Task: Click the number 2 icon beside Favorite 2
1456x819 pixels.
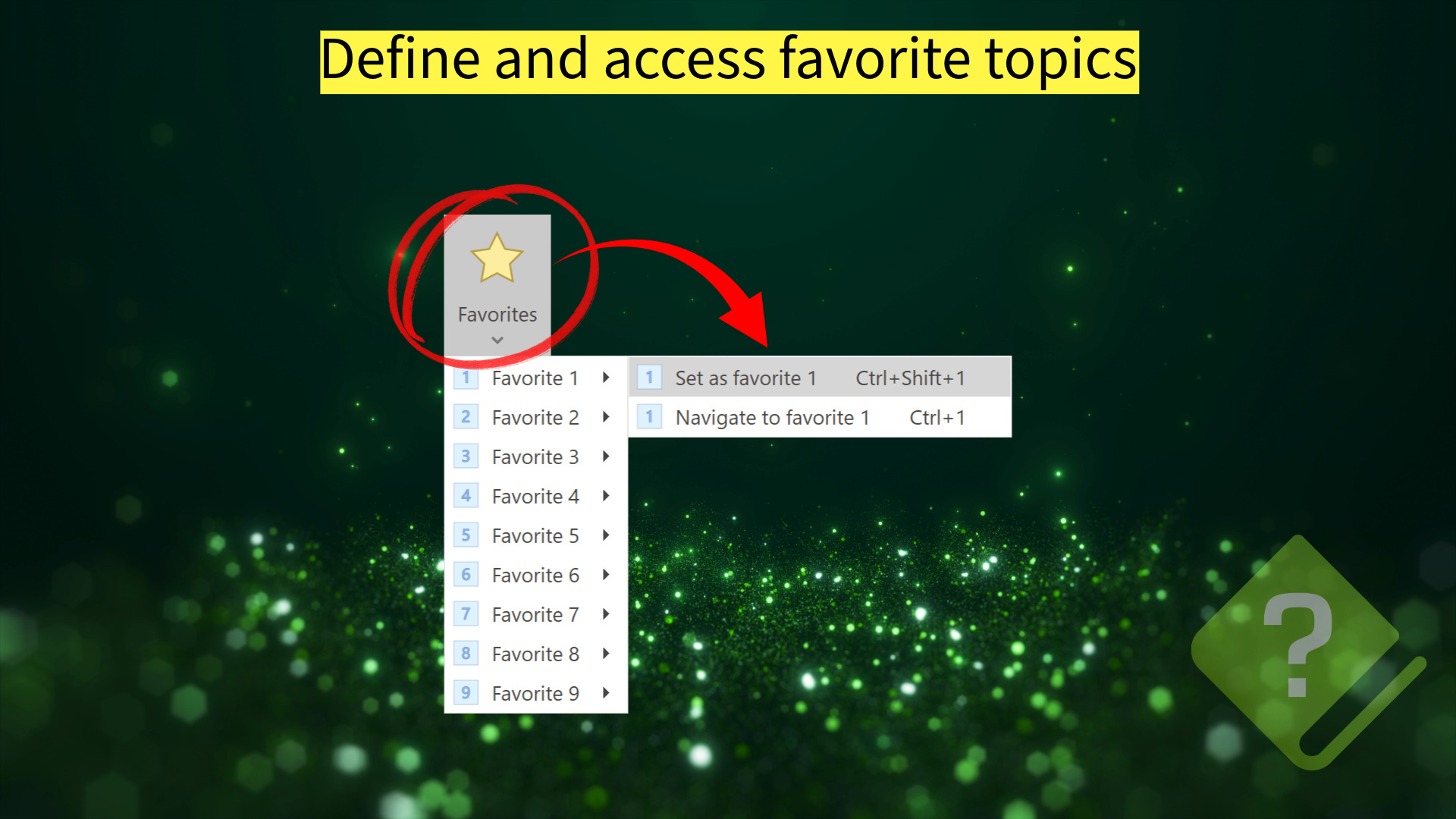Action: tap(466, 417)
